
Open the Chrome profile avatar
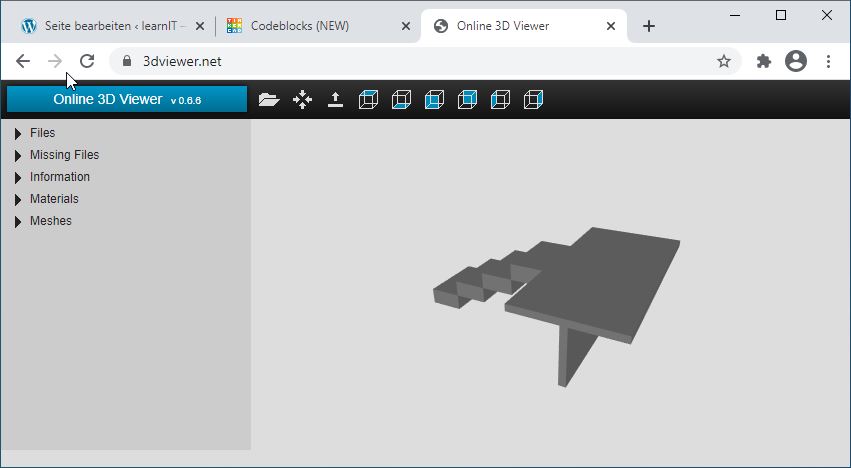coord(796,61)
